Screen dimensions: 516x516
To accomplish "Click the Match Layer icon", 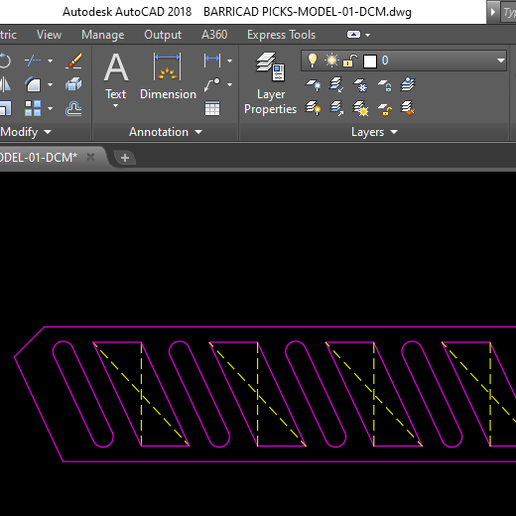I will 408,108.
